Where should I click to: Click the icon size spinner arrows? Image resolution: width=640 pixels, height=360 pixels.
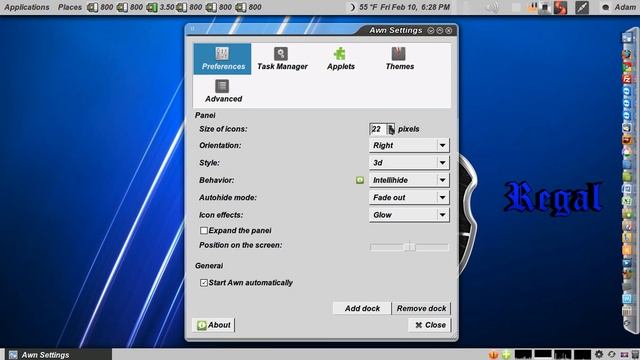(391, 129)
